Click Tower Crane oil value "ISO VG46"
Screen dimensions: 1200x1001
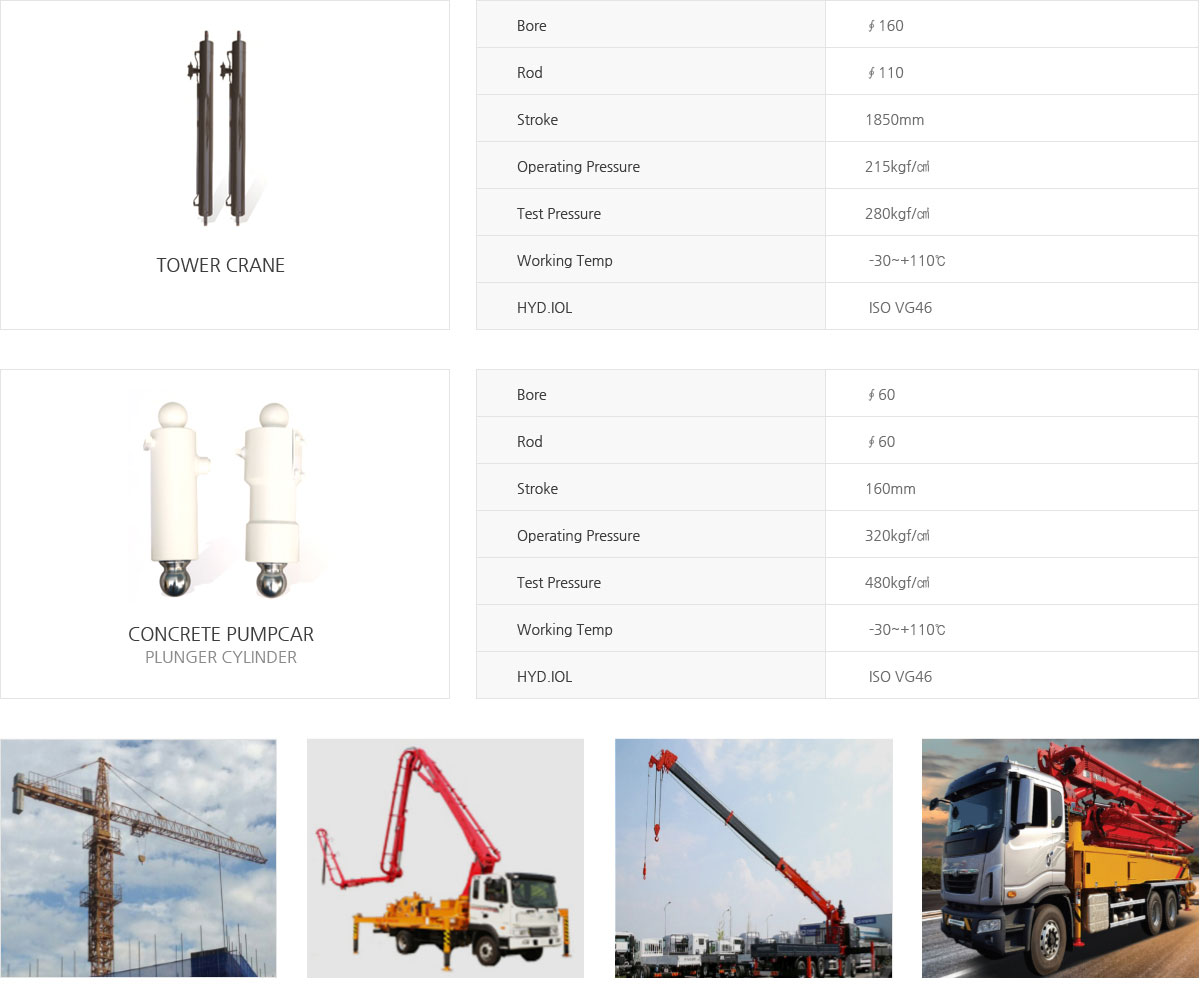pyautogui.click(x=900, y=307)
